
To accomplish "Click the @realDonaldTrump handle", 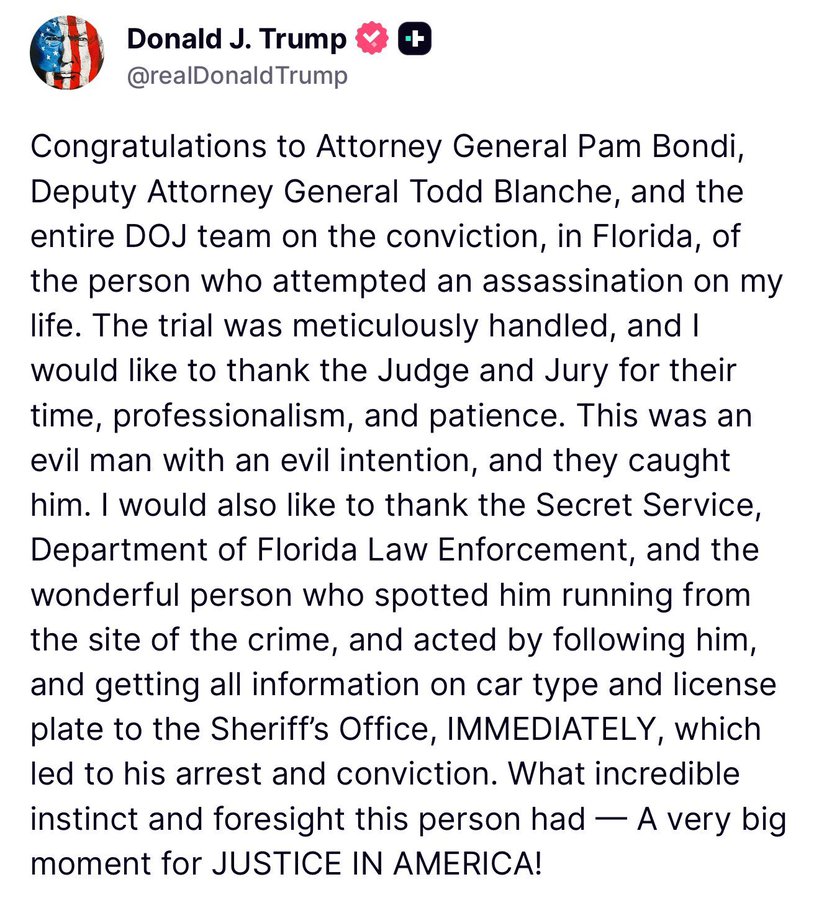I will click(x=238, y=76).
